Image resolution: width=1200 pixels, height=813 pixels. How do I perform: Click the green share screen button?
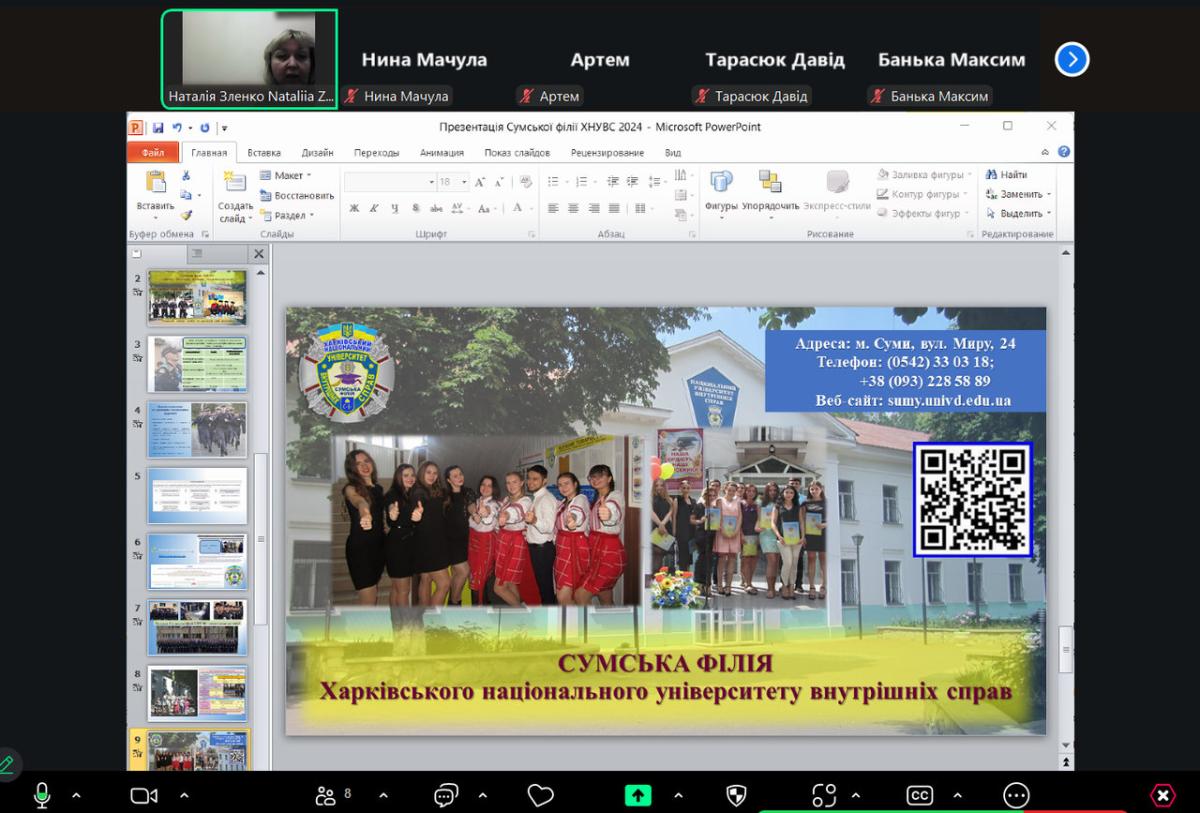pyautogui.click(x=638, y=795)
